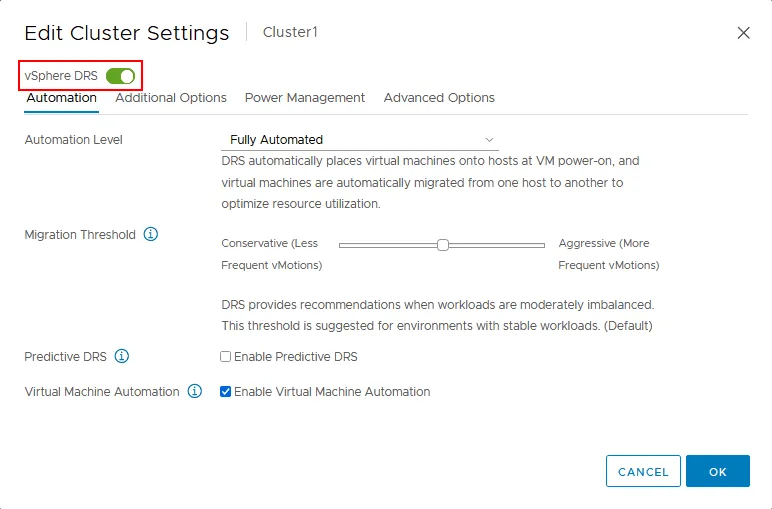
Task: Click the slider track's Conservative end
Action: tap(343, 244)
